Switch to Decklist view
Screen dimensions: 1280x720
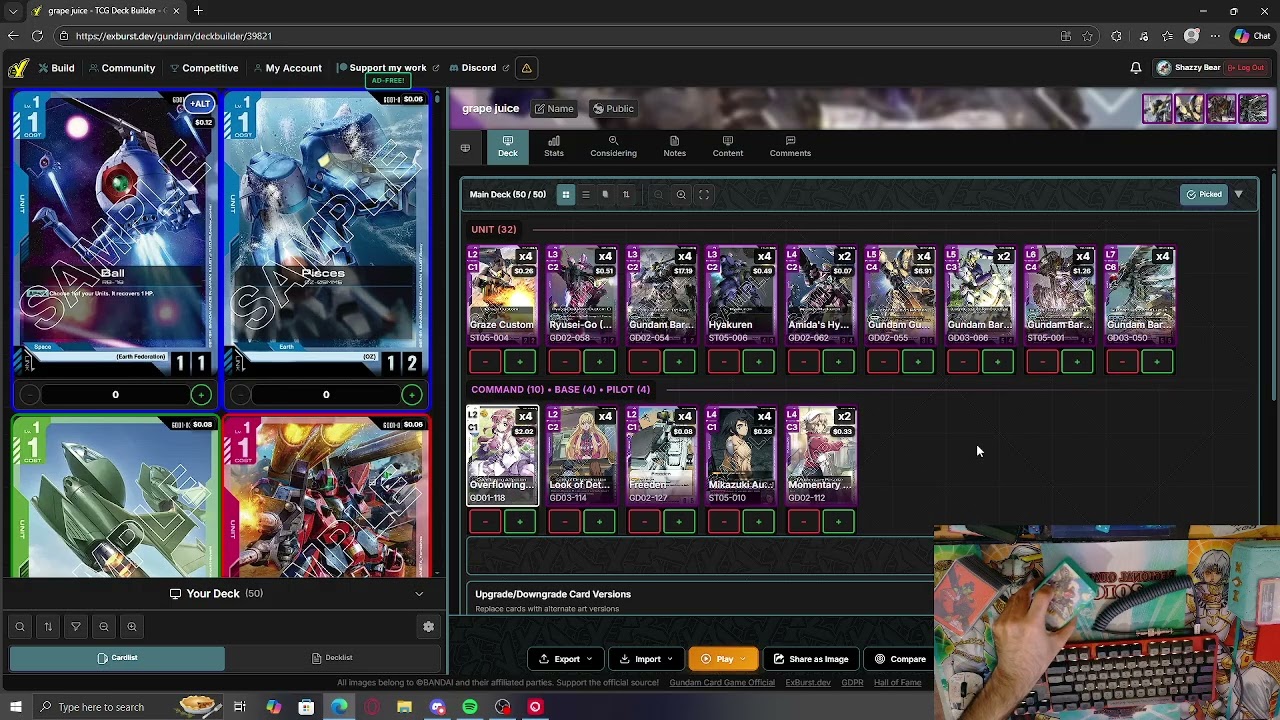click(332, 658)
